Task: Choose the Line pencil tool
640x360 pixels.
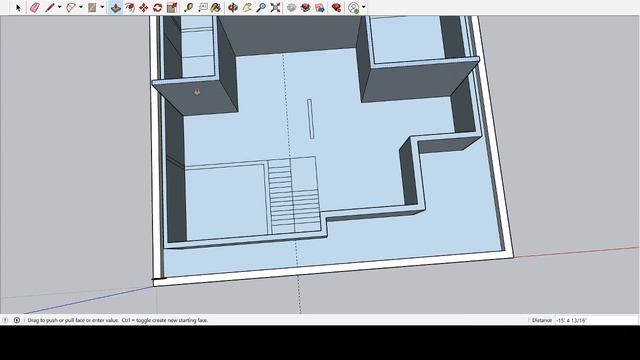Action: 50,7
